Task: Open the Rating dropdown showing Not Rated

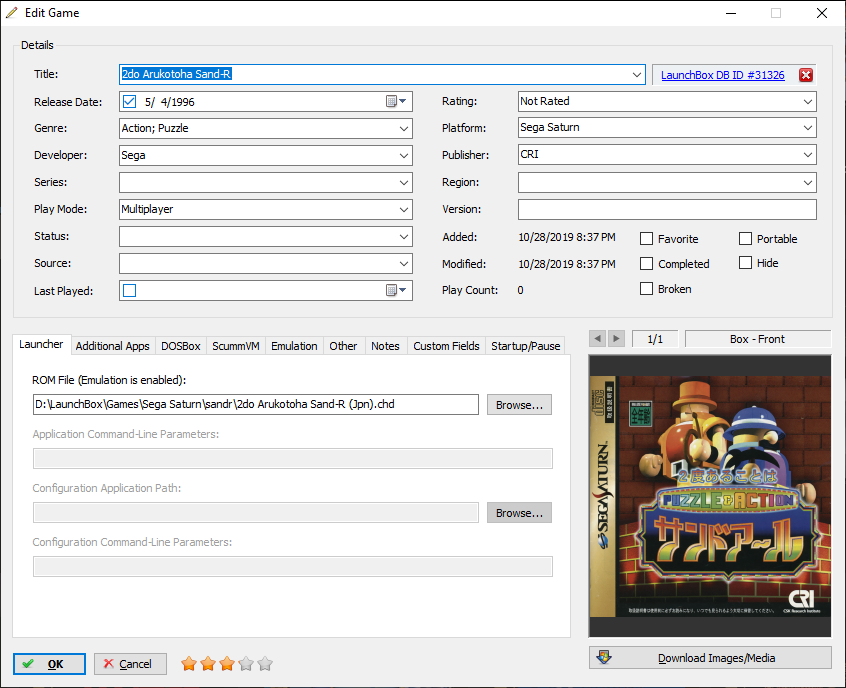Action: [808, 101]
